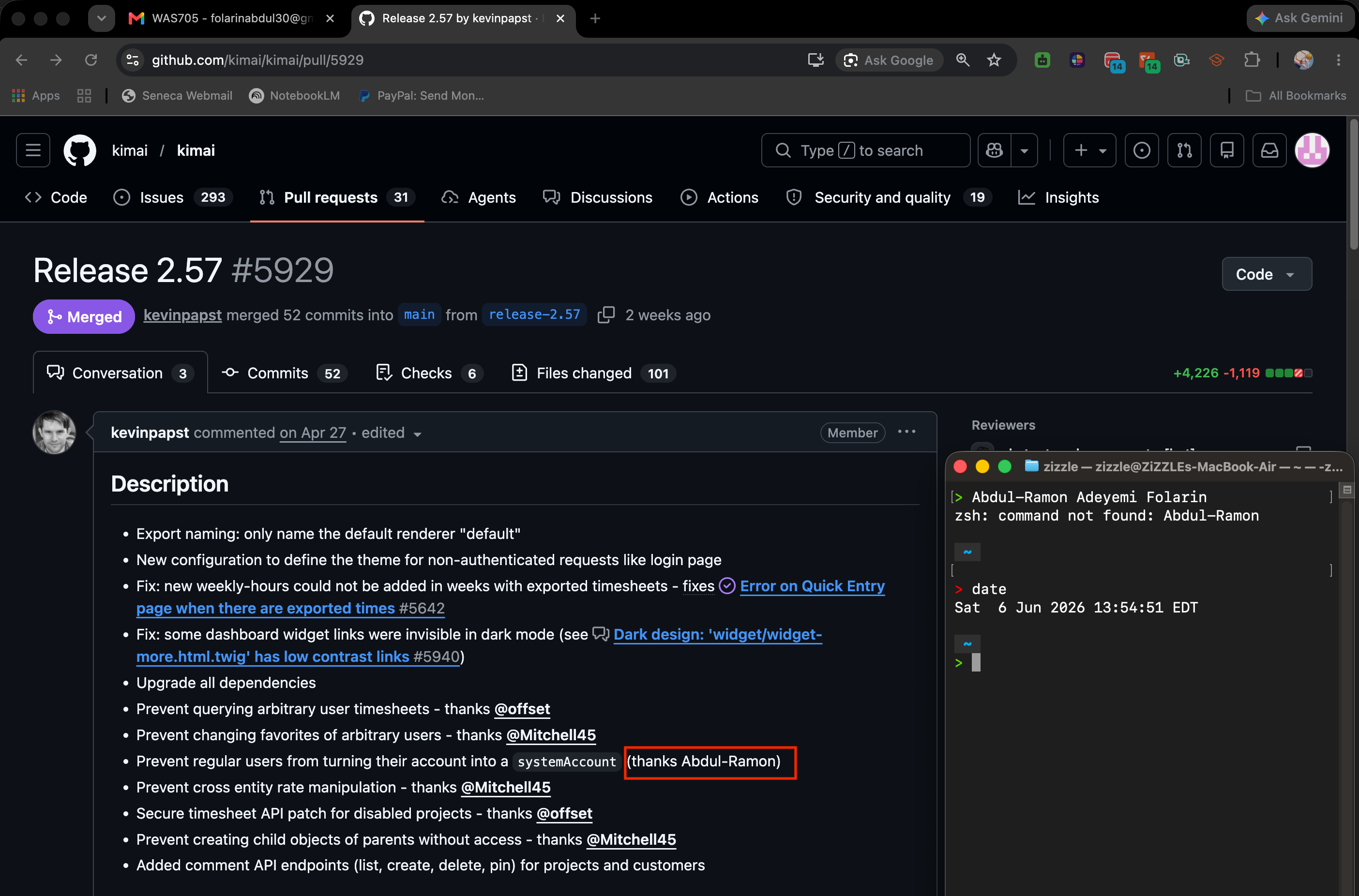Open the Issues tab with 293 items
1359x896 pixels.
173,197
